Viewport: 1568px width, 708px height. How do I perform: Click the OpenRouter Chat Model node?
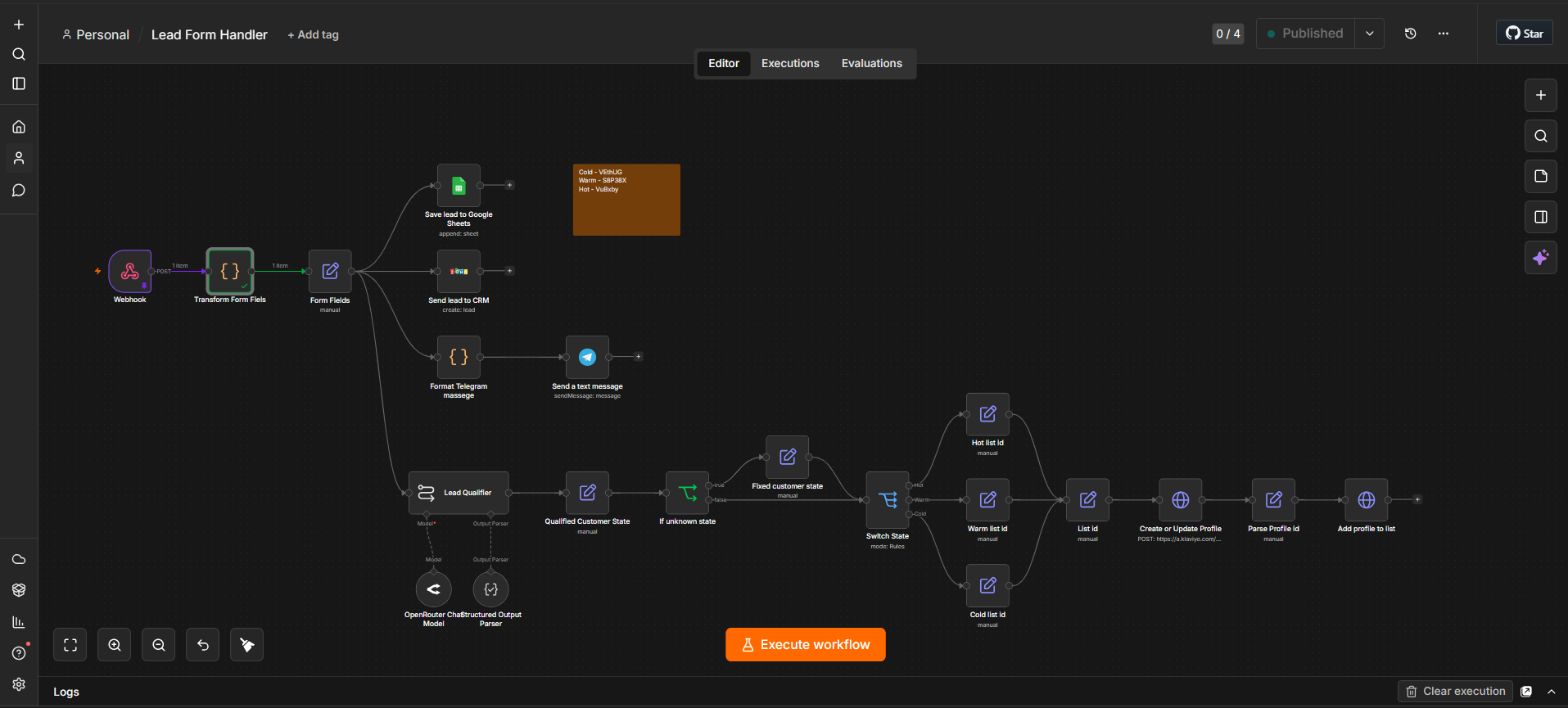pyautogui.click(x=433, y=589)
